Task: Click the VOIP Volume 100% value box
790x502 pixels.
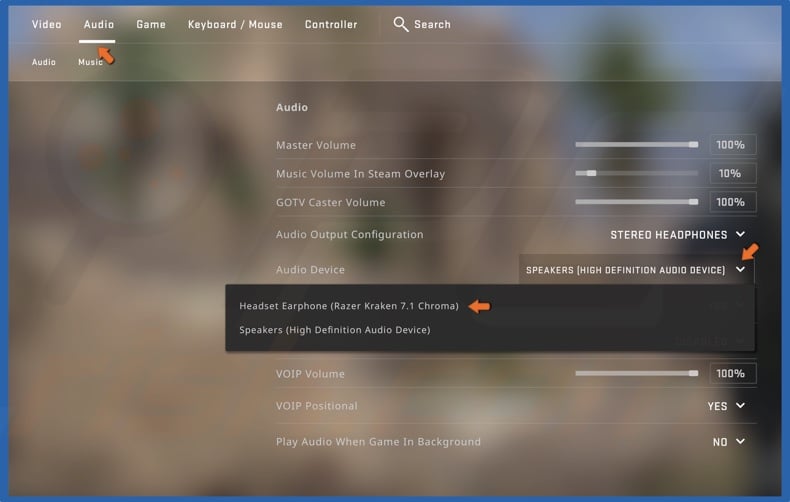Action: [x=733, y=373]
